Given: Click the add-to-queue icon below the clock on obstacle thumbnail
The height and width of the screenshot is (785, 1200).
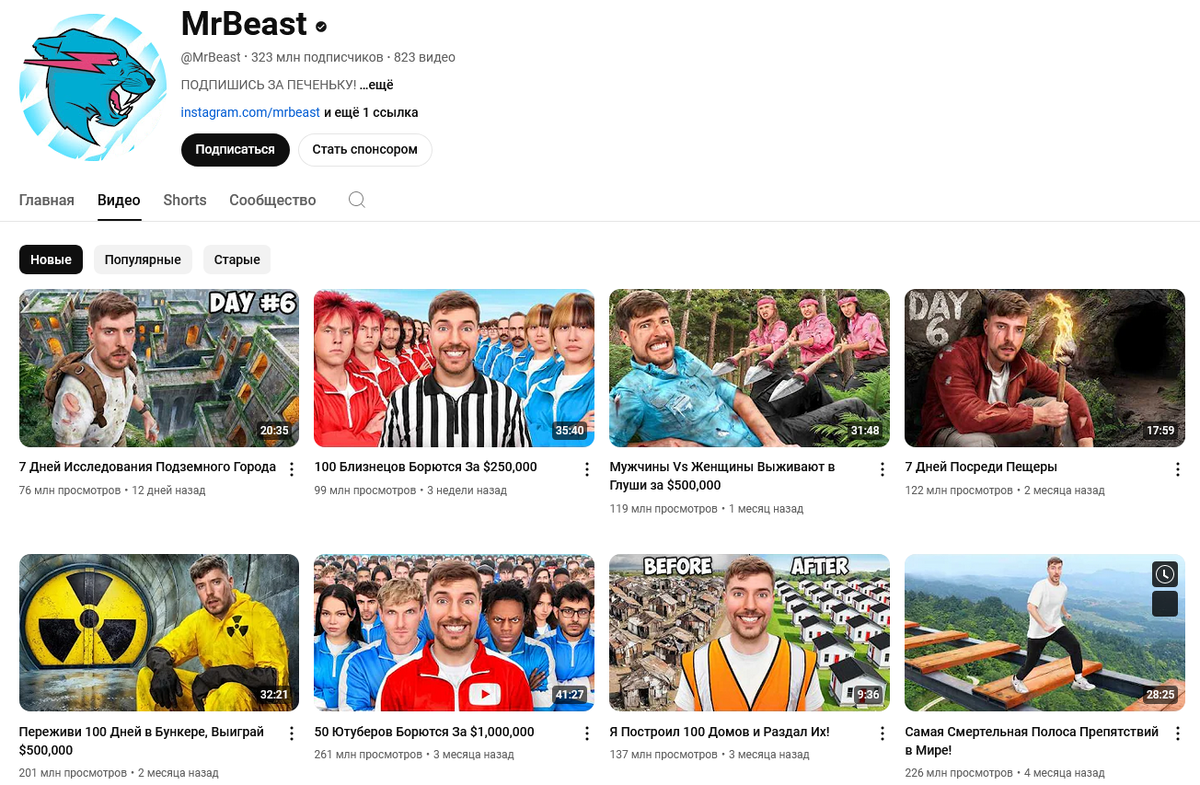Looking at the screenshot, I should (x=1164, y=604).
